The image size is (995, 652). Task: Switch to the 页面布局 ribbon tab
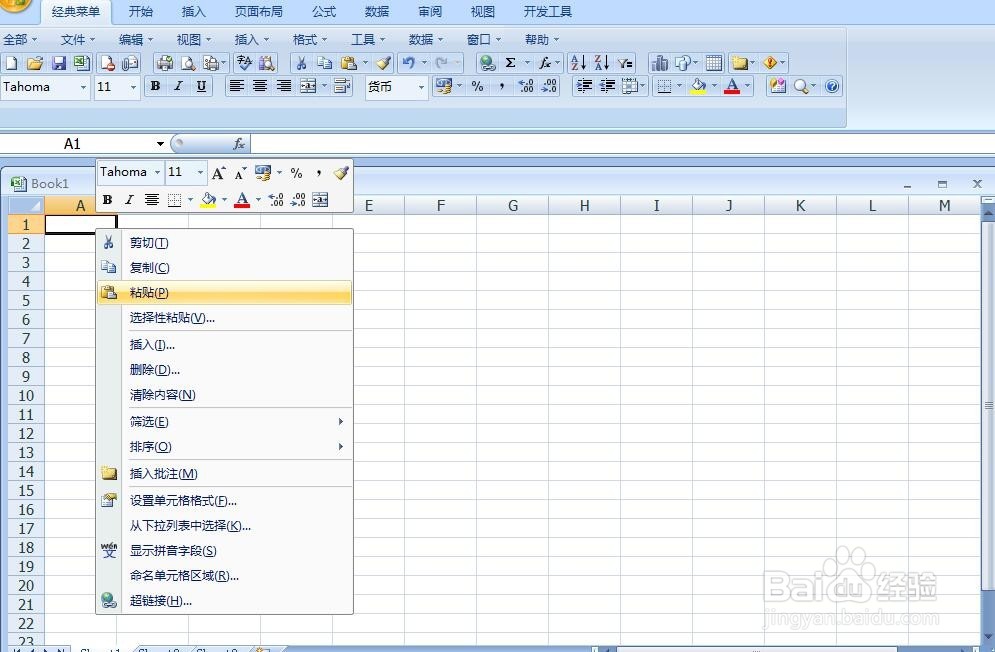[x=258, y=11]
